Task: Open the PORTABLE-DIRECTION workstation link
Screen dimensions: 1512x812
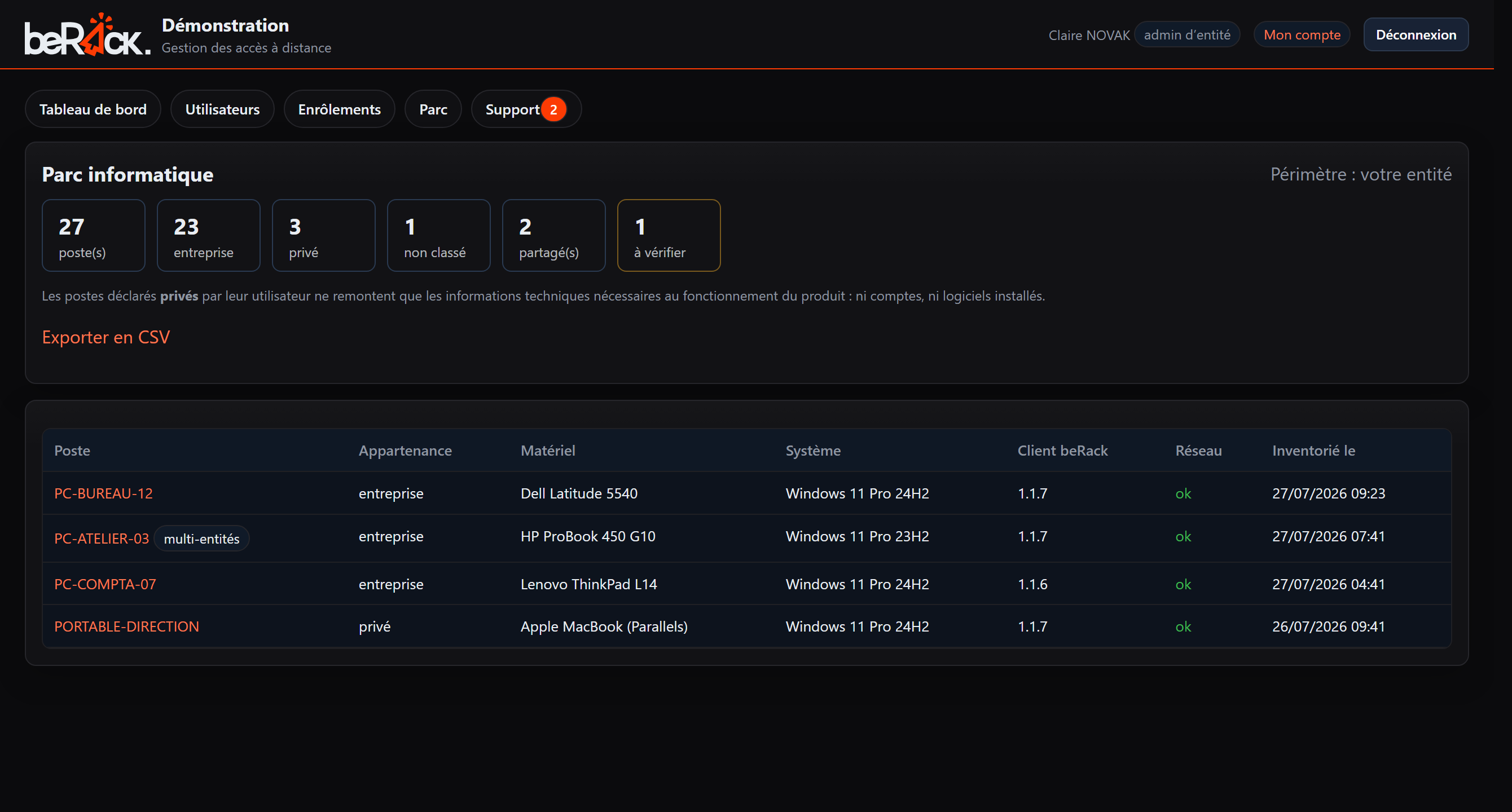Action: [126, 626]
